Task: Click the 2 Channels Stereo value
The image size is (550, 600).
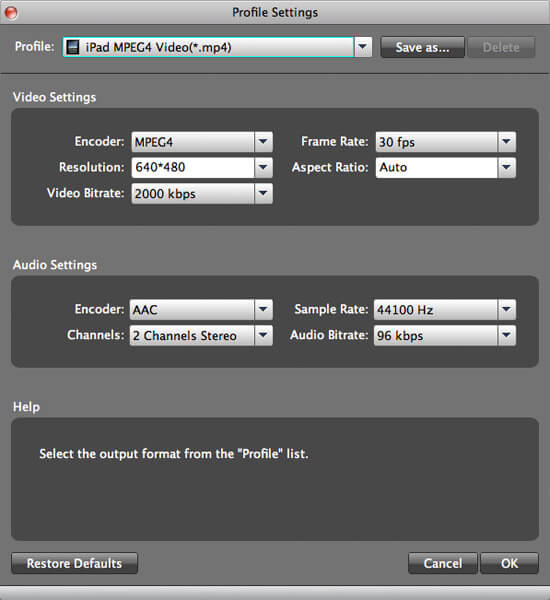Action: point(184,336)
